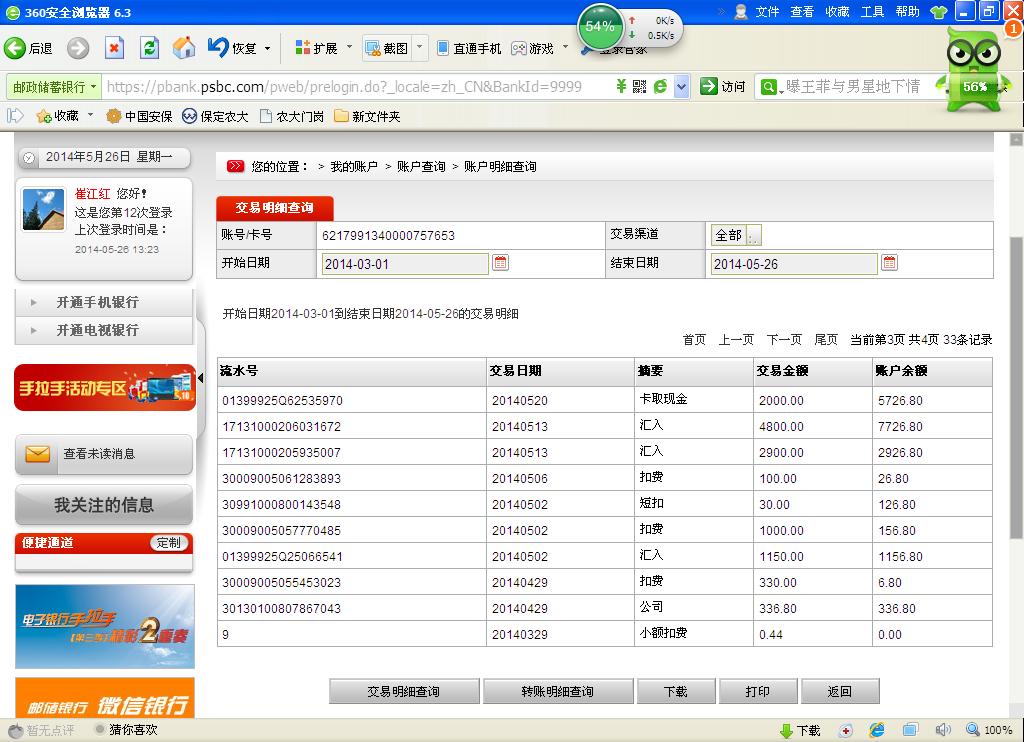Click the skin shirt icon in title bar

tap(938, 12)
